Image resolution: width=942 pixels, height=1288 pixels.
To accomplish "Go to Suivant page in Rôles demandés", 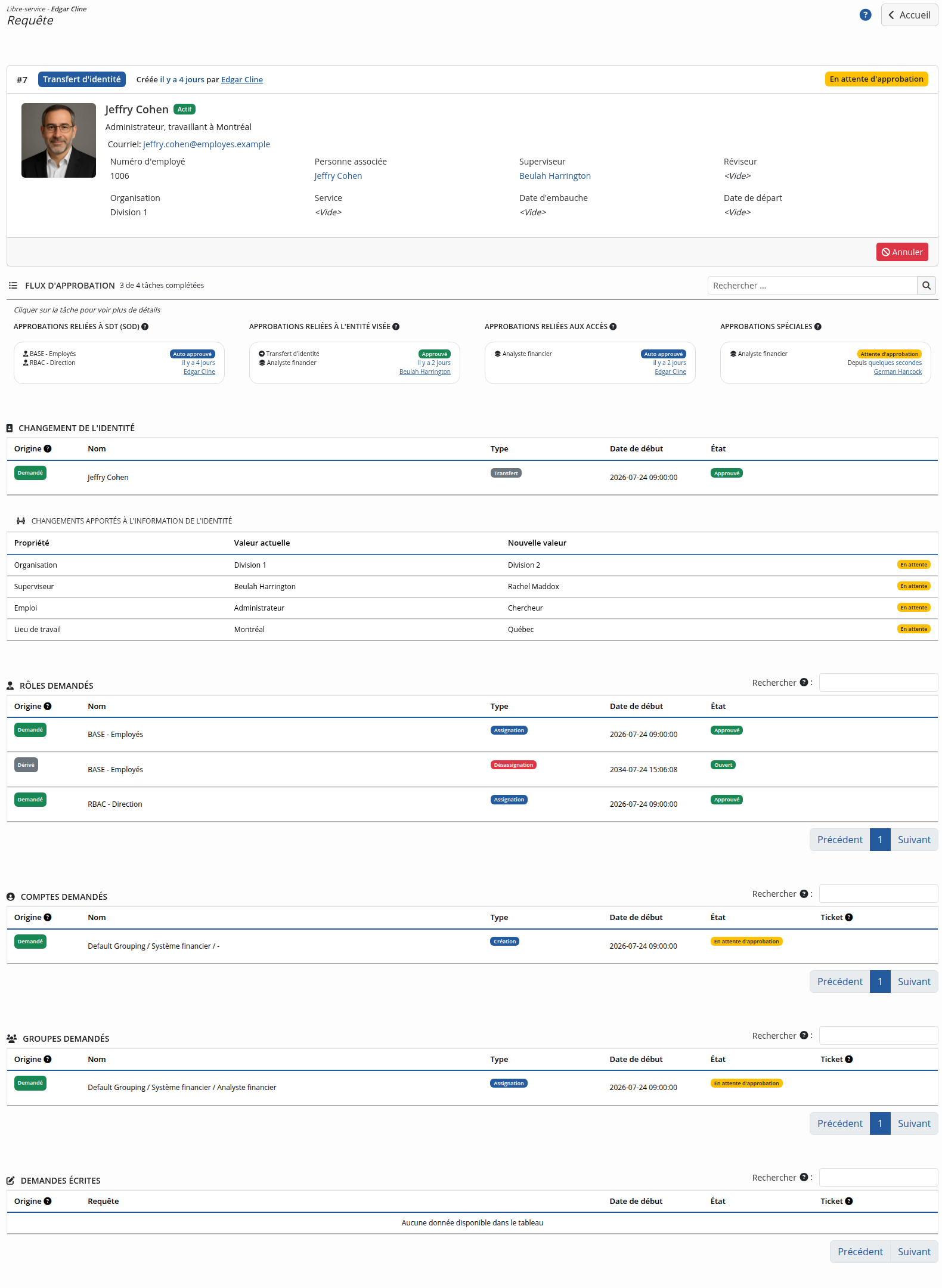I will click(x=914, y=840).
